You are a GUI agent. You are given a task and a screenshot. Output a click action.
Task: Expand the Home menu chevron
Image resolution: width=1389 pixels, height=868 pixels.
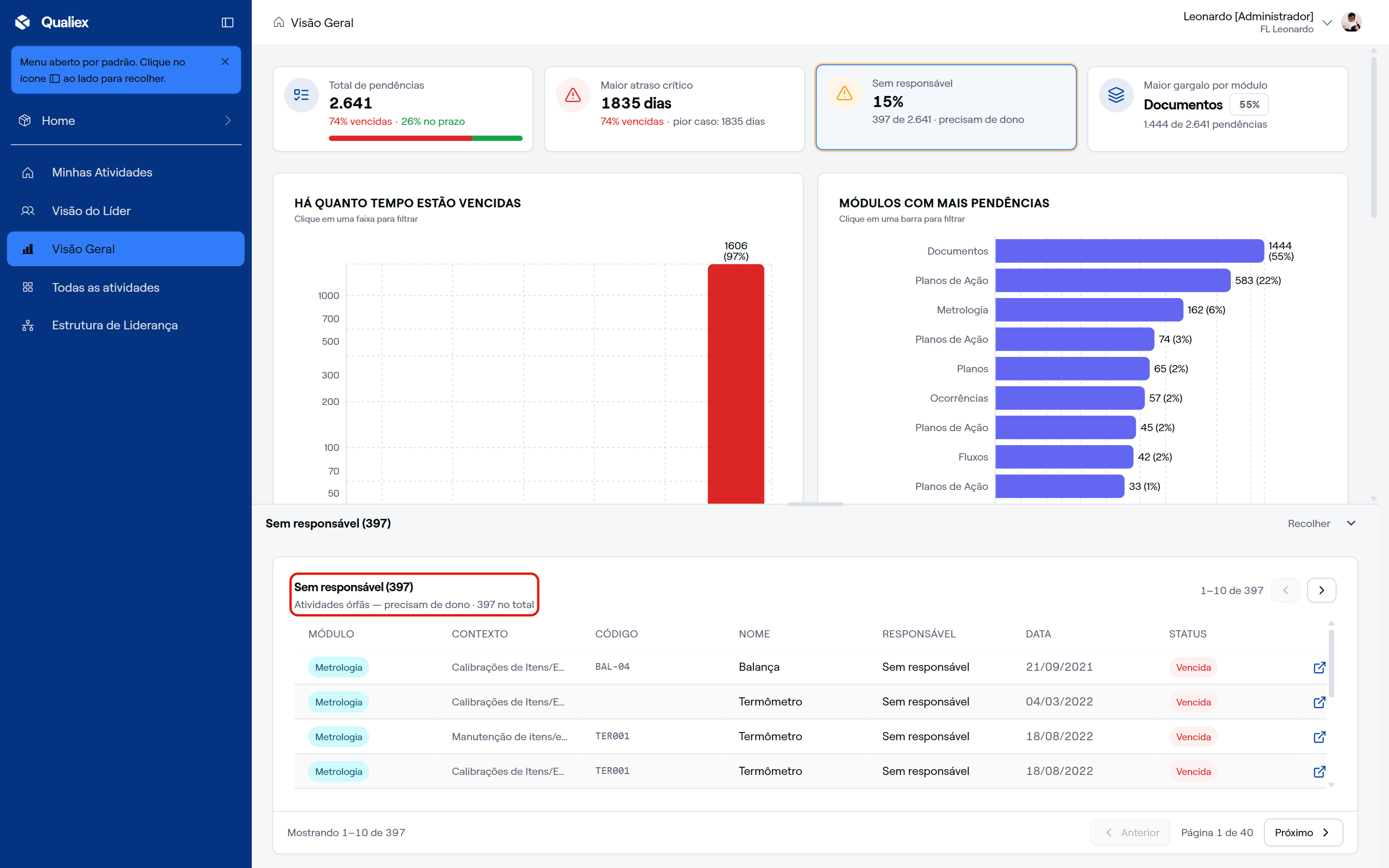click(228, 121)
